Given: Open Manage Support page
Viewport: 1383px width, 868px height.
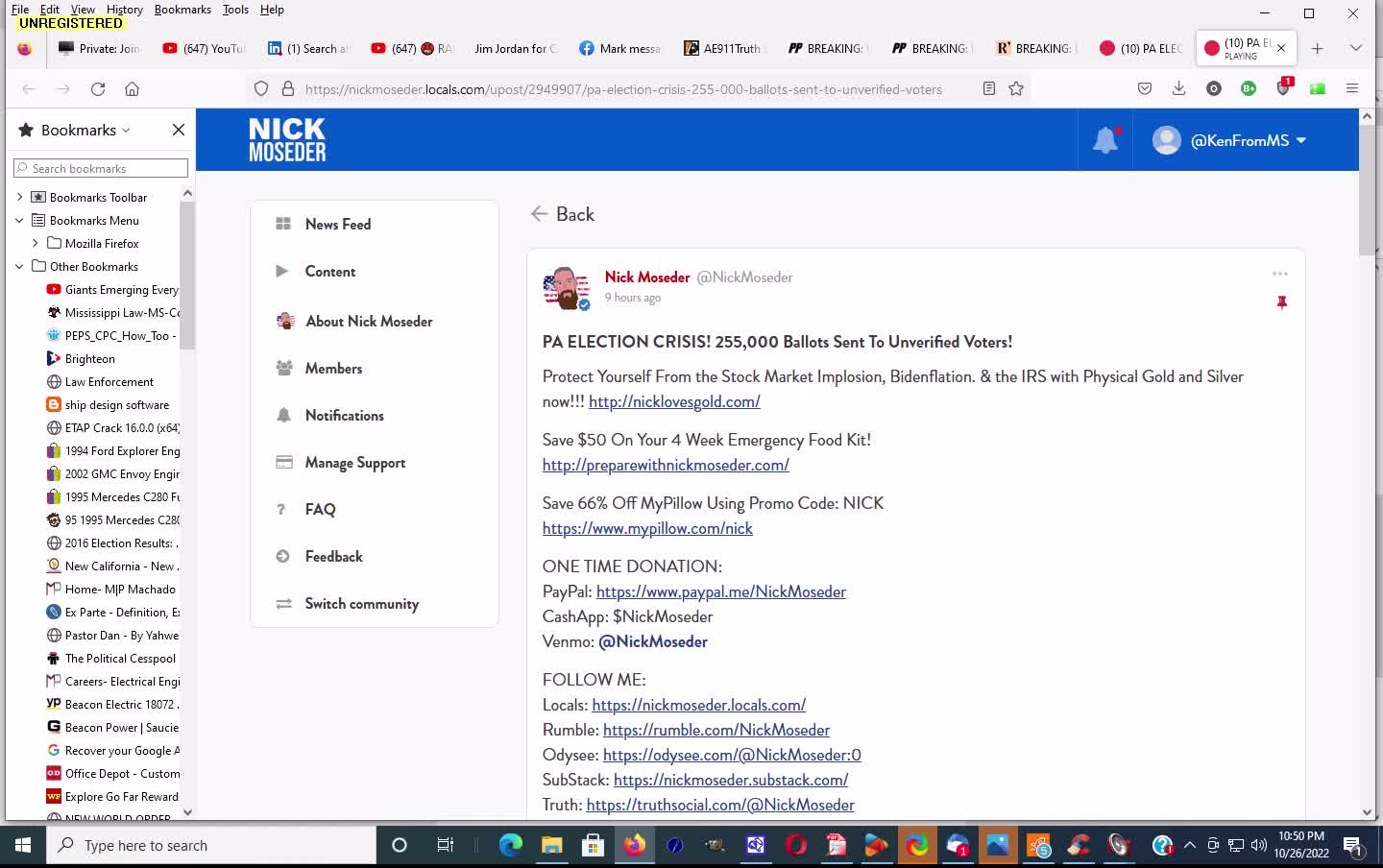Looking at the screenshot, I should (355, 463).
